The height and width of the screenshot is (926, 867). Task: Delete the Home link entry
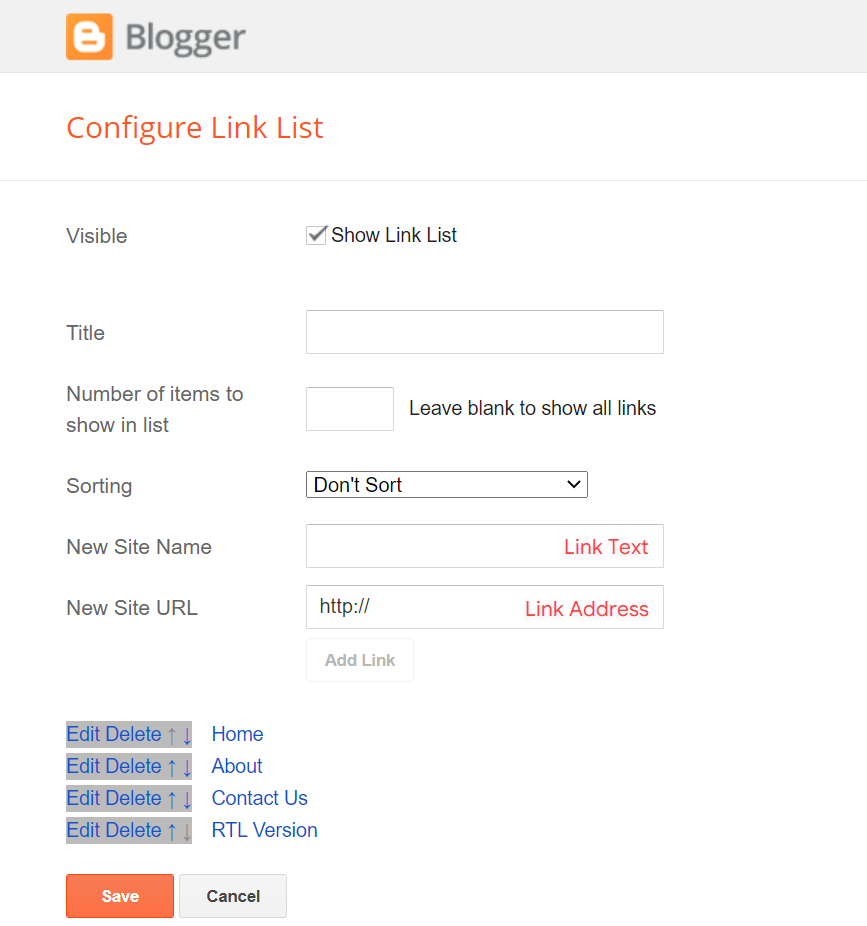(133, 734)
